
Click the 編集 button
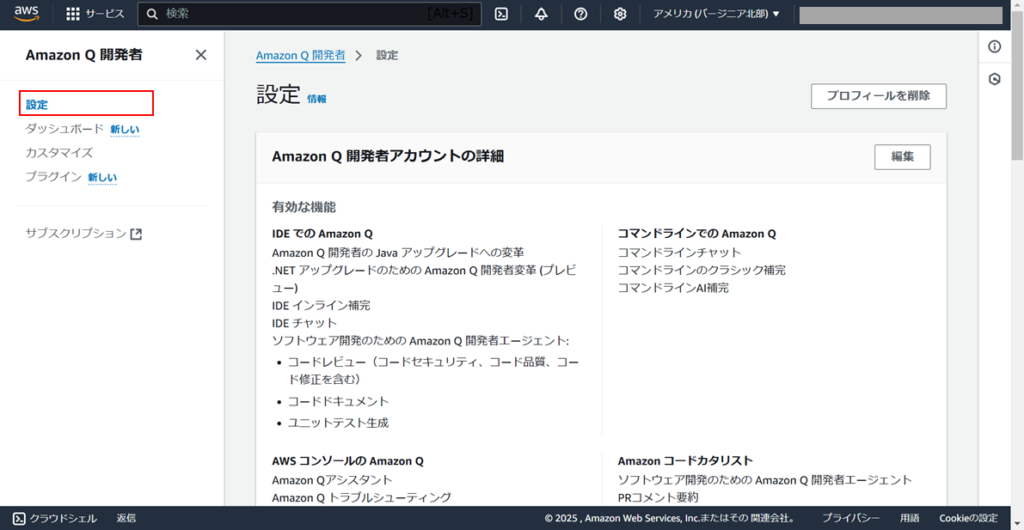click(903, 157)
